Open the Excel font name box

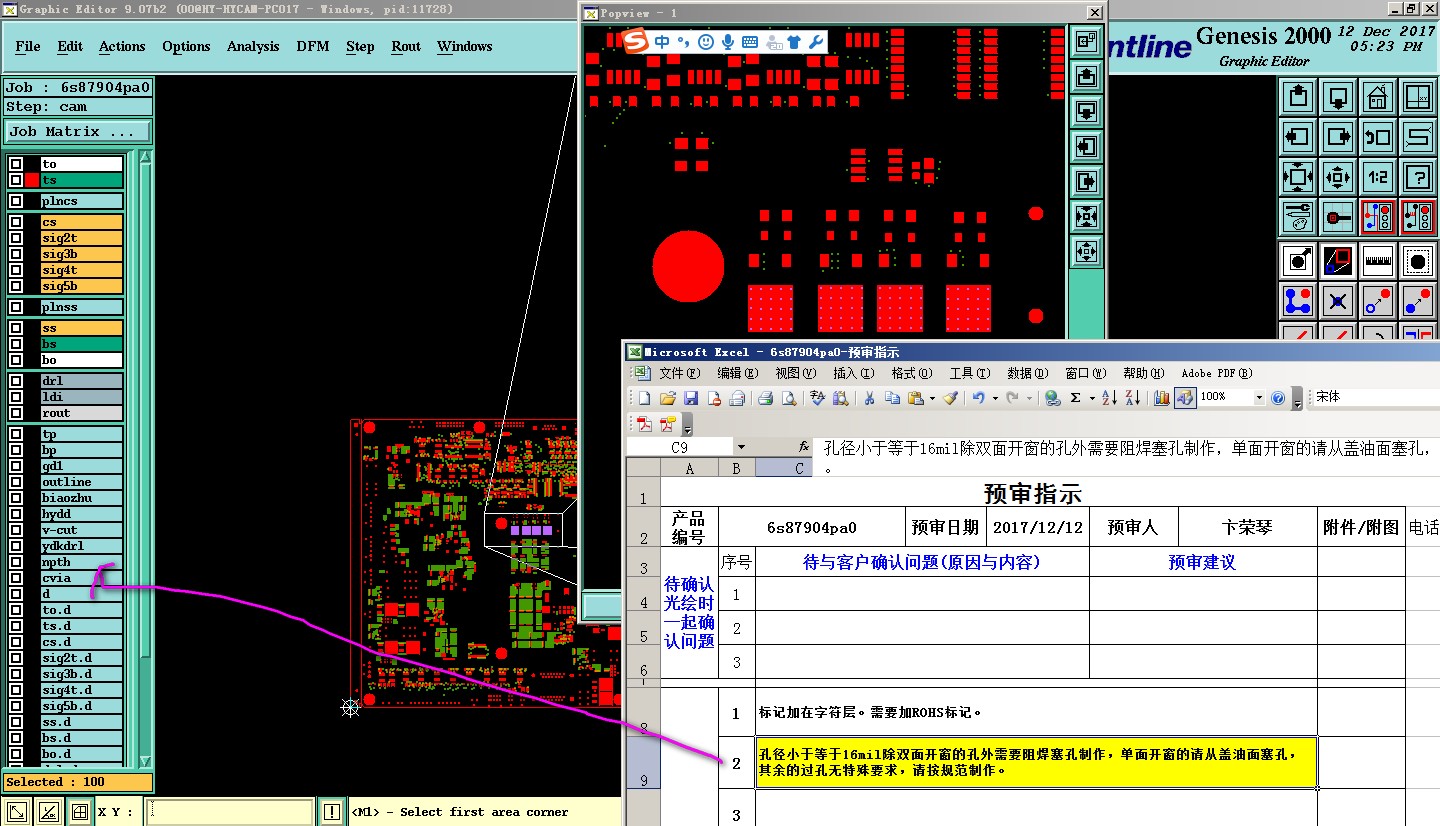tap(1376, 397)
